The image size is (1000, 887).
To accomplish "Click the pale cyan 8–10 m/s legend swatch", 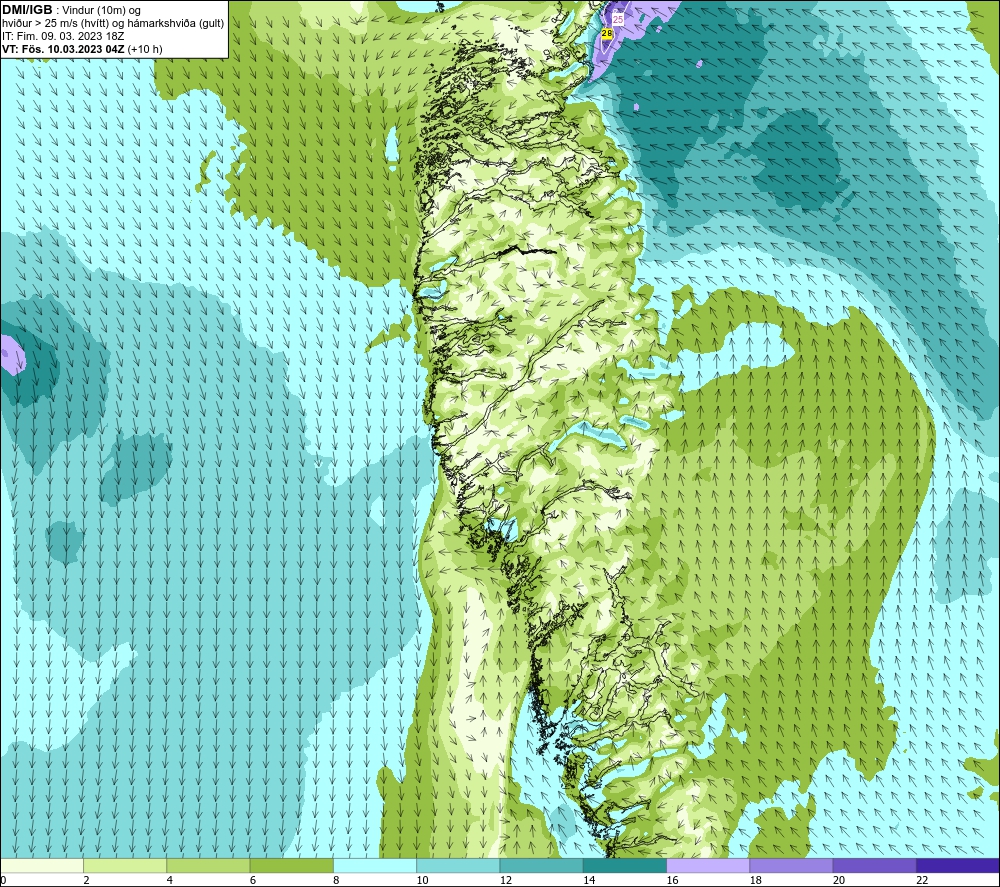I will (x=375, y=865).
